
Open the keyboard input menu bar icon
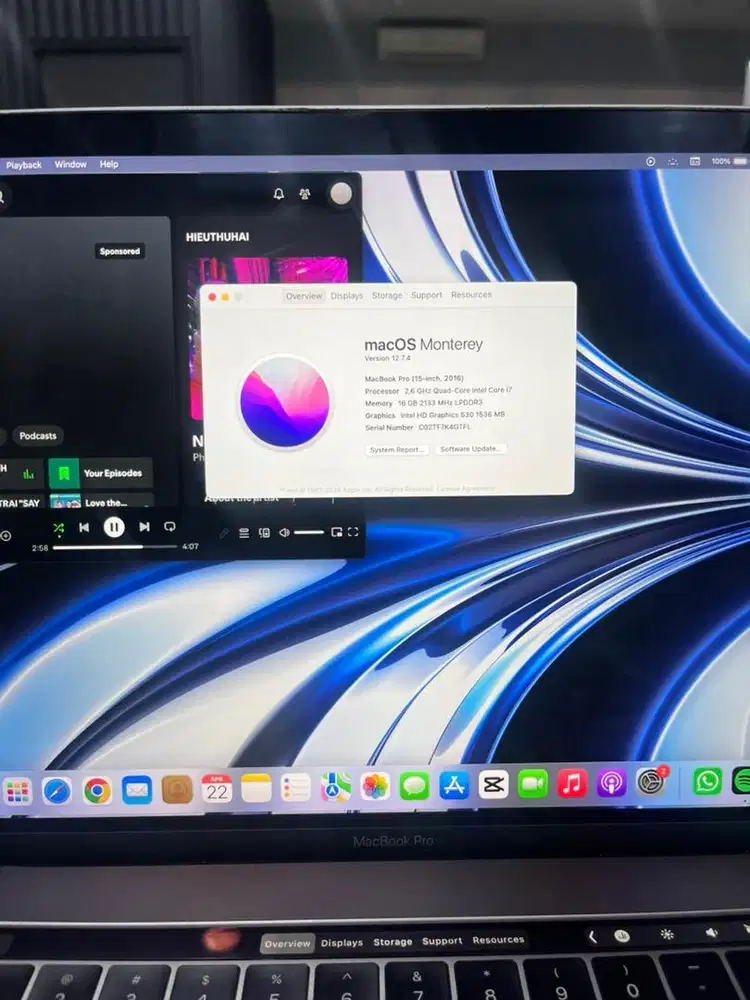(x=695, y=162)
